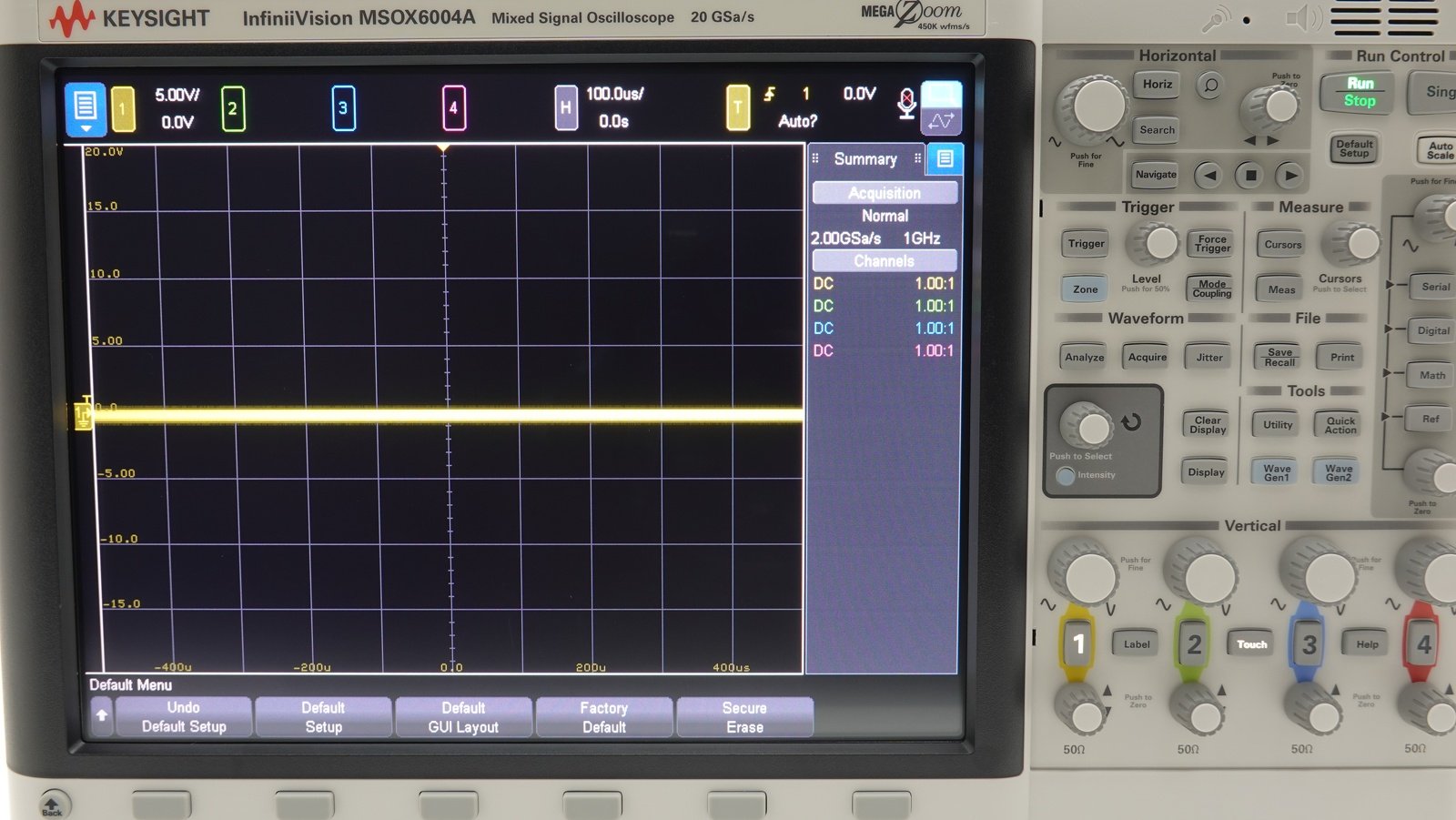Click the Display button
The height and width of the screenshot is (820, 1456).
tap(1206, 472)
